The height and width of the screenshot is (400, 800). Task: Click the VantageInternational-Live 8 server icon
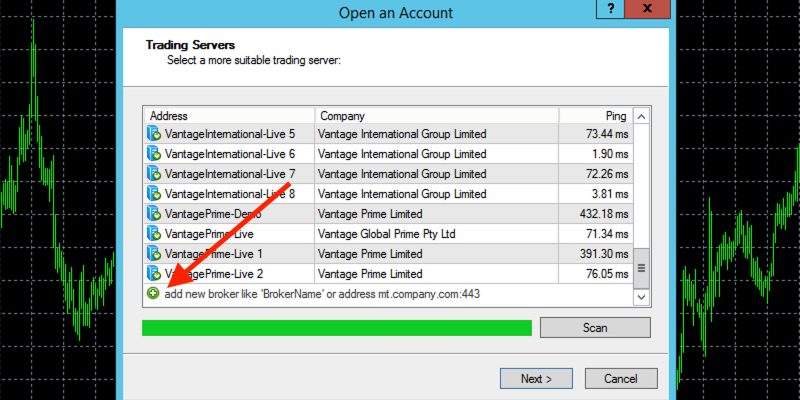point(154,194)
